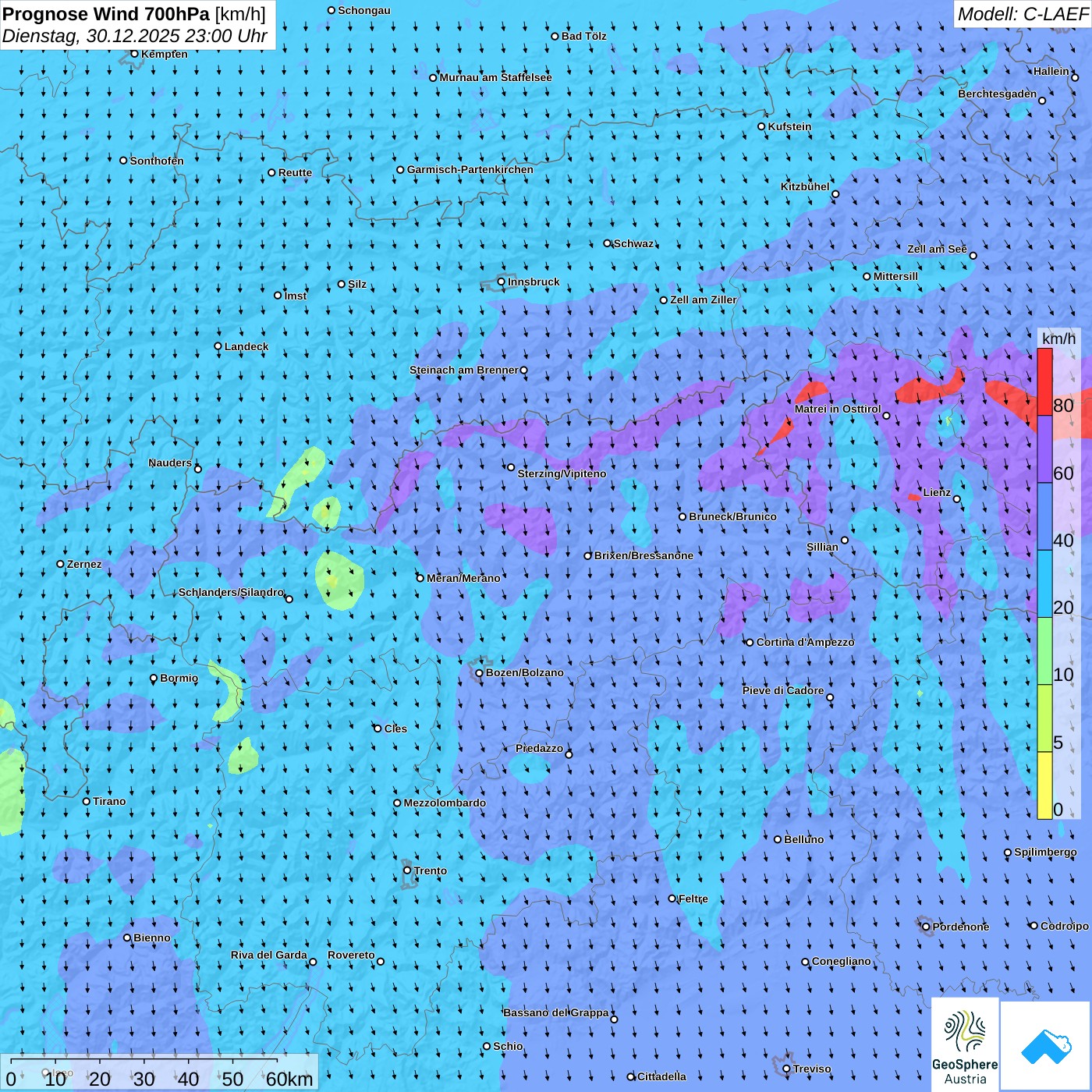
Task: Click the GeoSphere Austria logo
Action: click(965, 1045)
